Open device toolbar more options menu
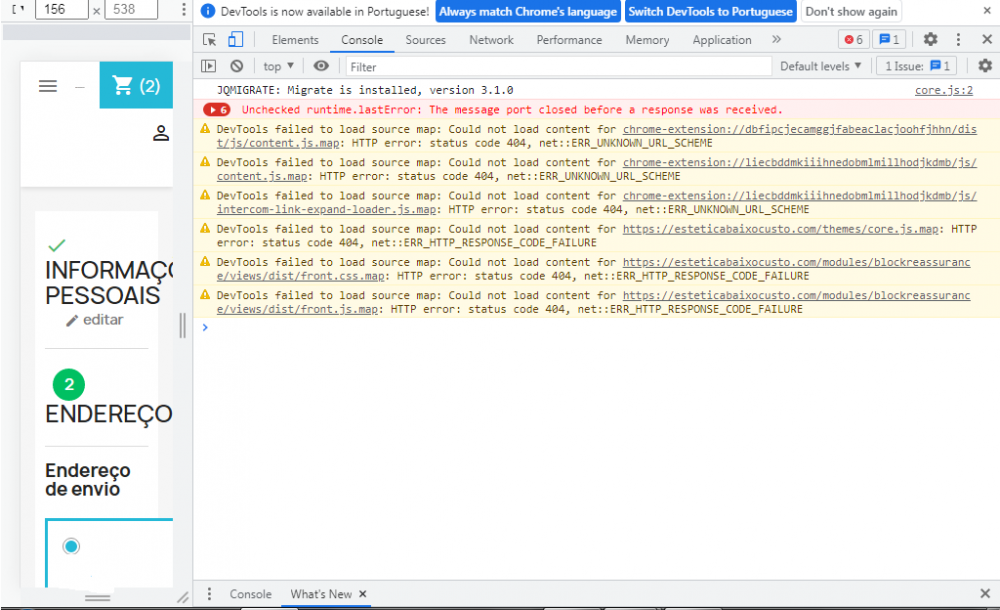This screenshot has width=1000, height=610. [184, 9]
